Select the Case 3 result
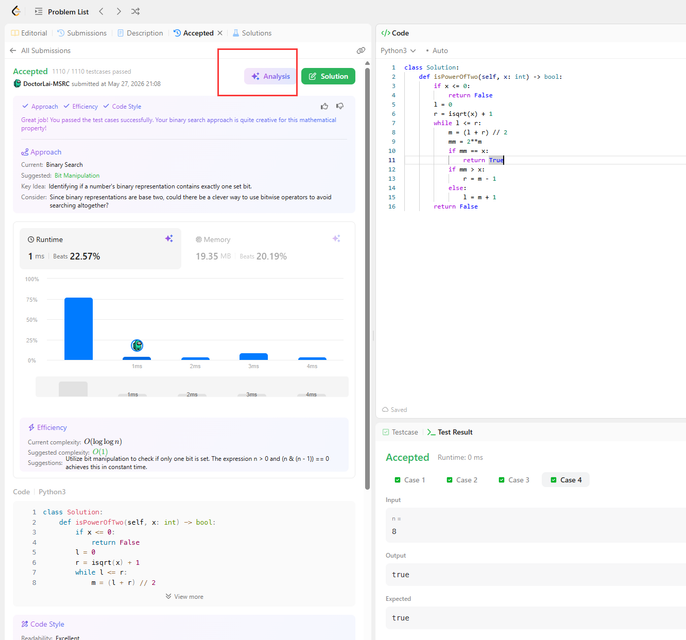 tap(514, 480)
